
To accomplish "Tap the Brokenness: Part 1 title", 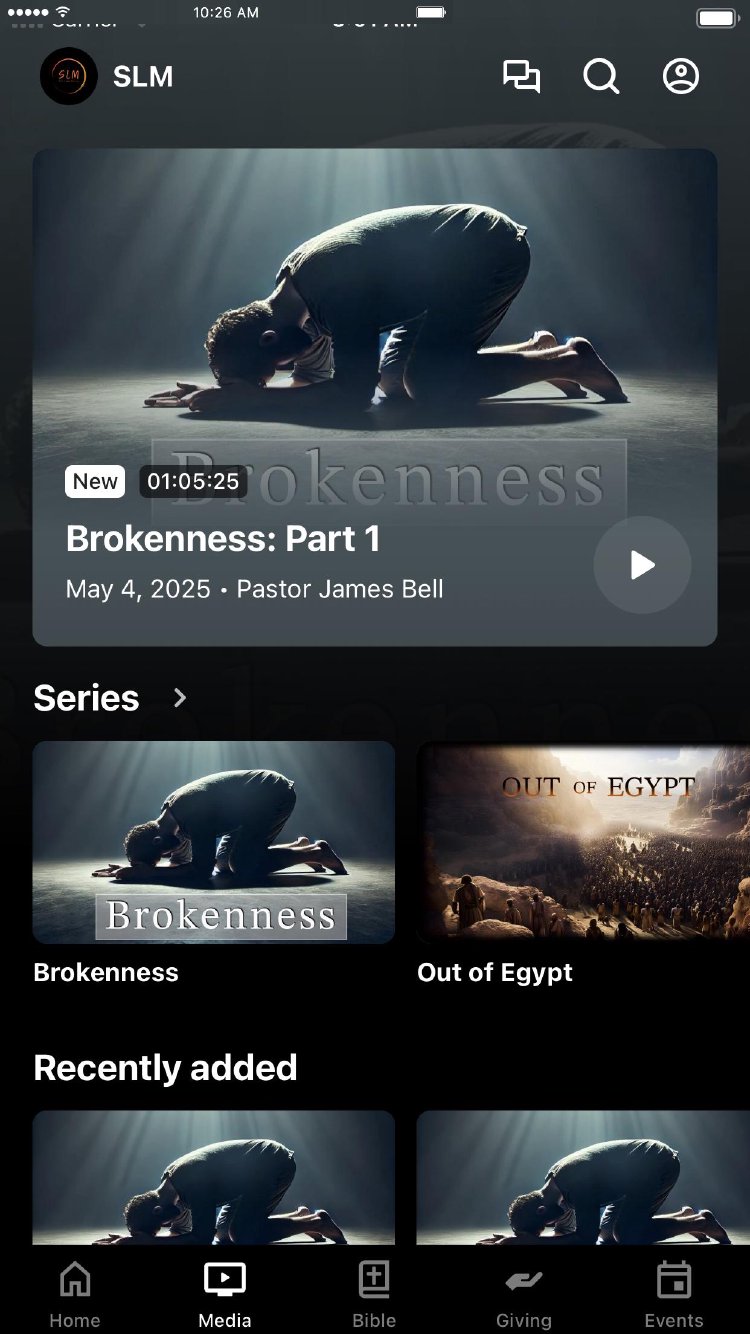I will (x=223, y=539).
